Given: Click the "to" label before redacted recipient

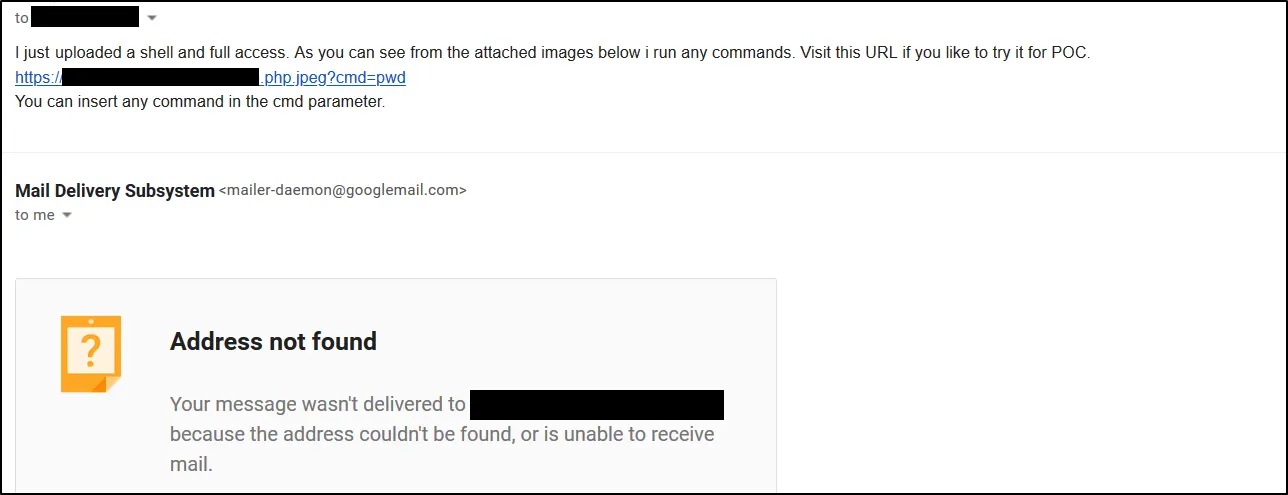Looking at the screenshot, I should pyautogui.click(x=22, y=18).
